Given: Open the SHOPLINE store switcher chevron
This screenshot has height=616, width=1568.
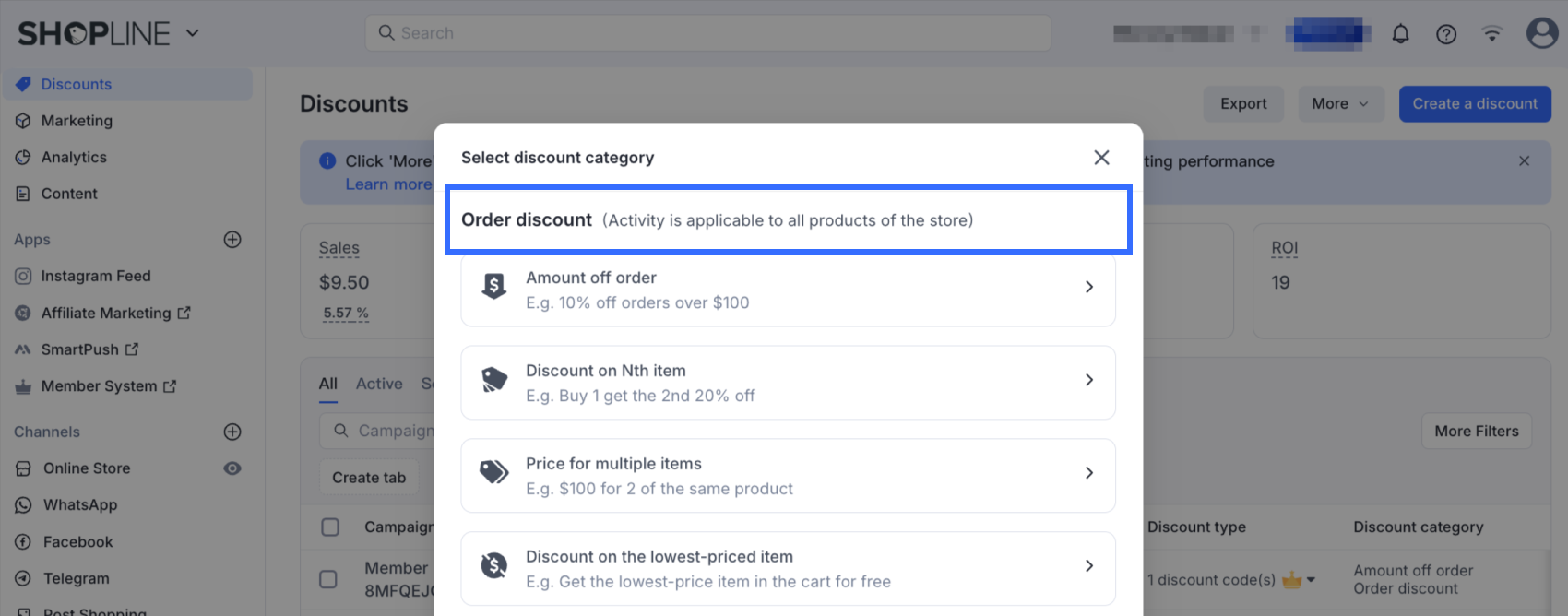Looking at the screenshot, I should pos(193,33).
